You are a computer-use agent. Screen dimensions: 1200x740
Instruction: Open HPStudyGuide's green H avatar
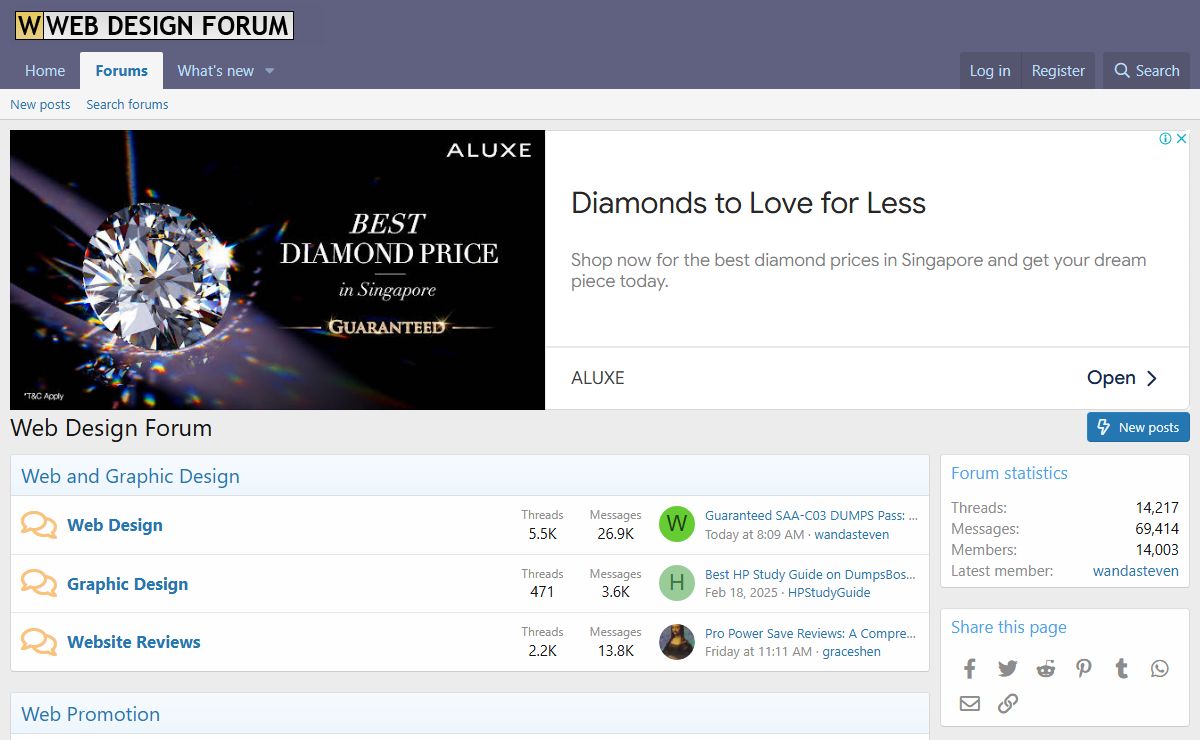click(677, 583)
